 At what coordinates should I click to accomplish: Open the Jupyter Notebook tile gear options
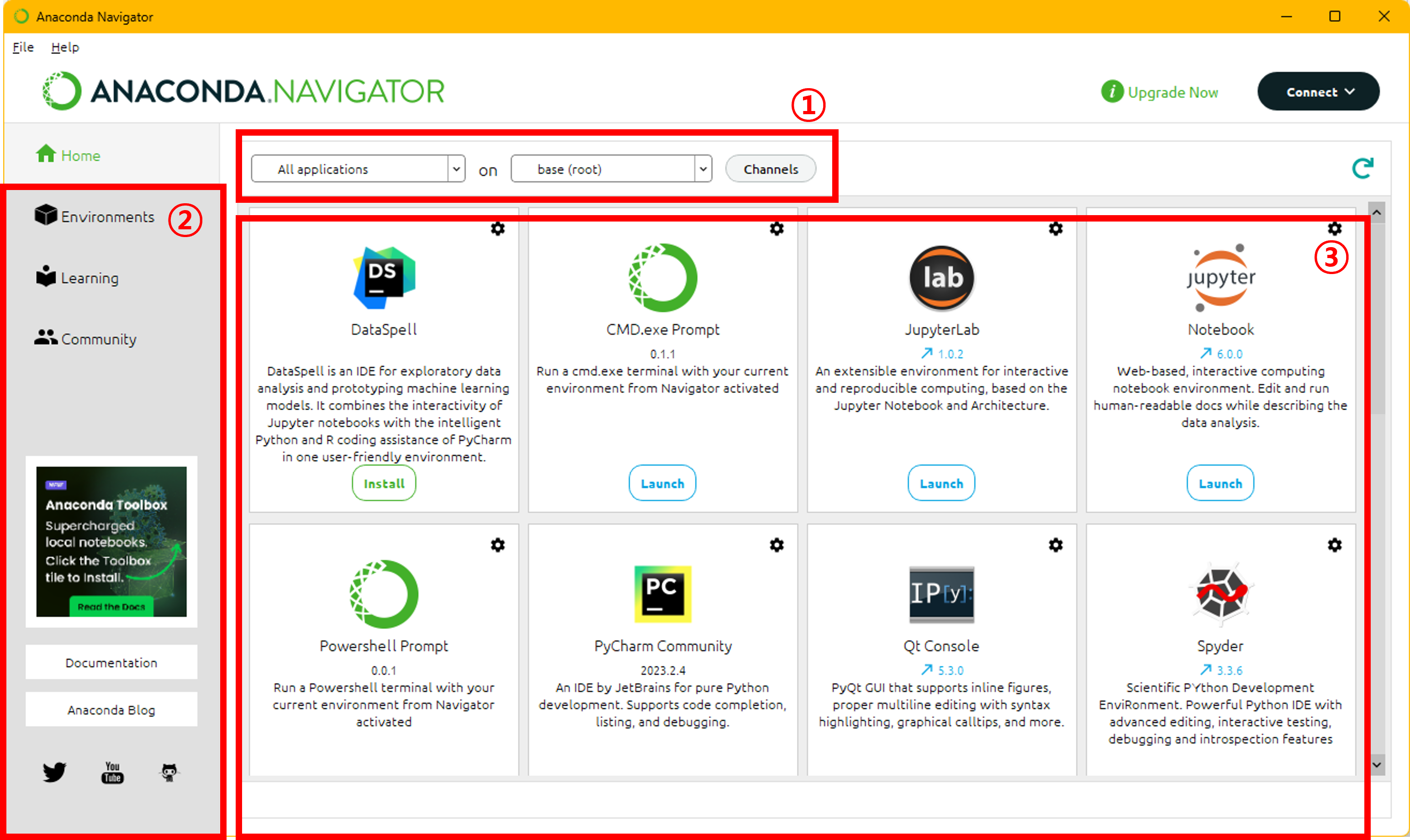point(1335,229)
